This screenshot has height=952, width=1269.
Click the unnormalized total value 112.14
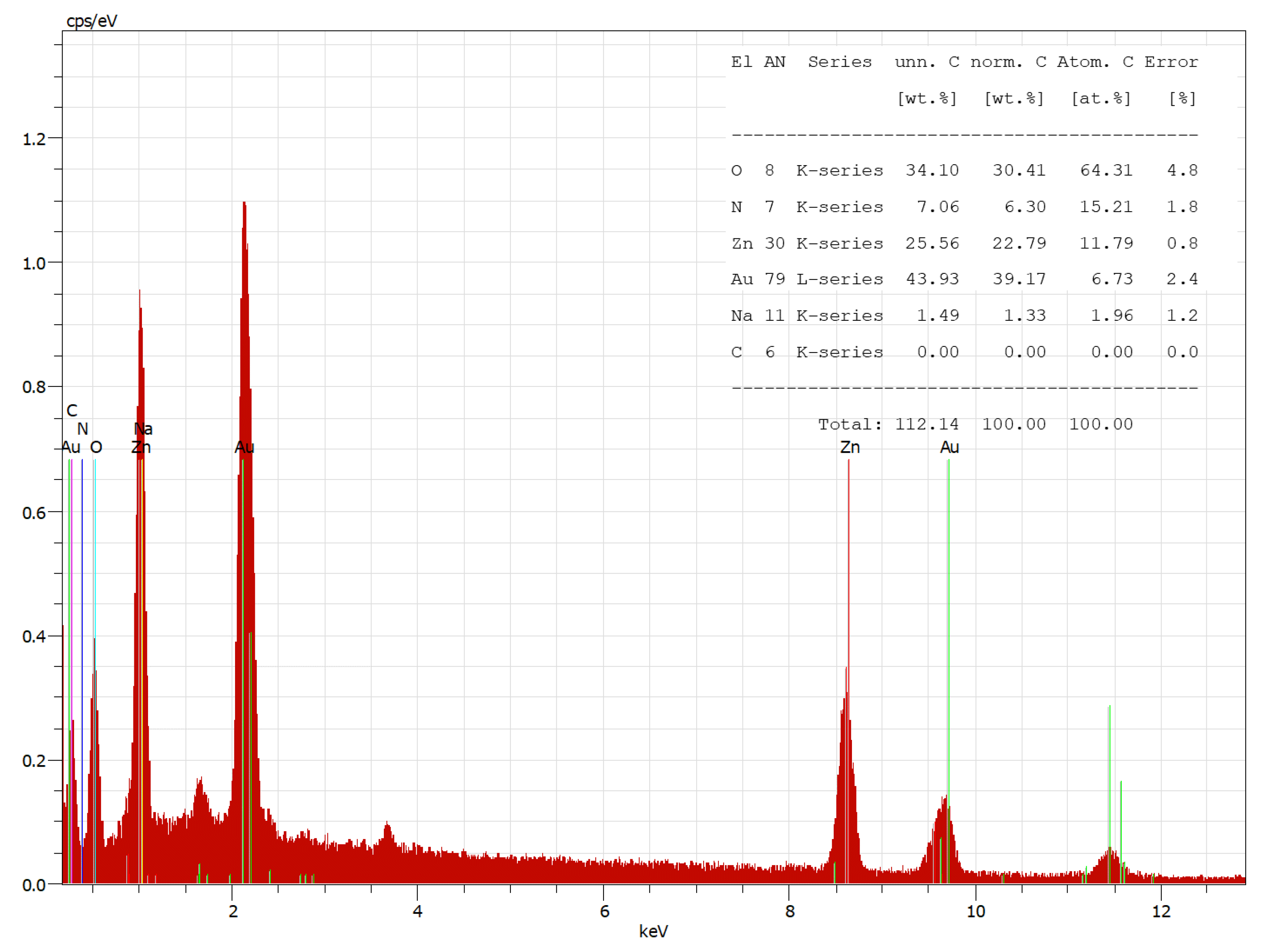926,425
